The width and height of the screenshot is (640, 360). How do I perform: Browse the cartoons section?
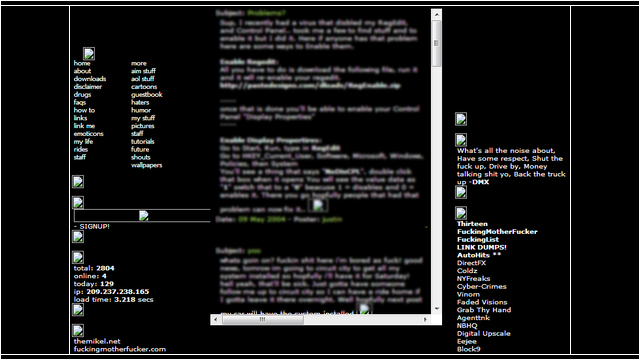coord(144,87)
